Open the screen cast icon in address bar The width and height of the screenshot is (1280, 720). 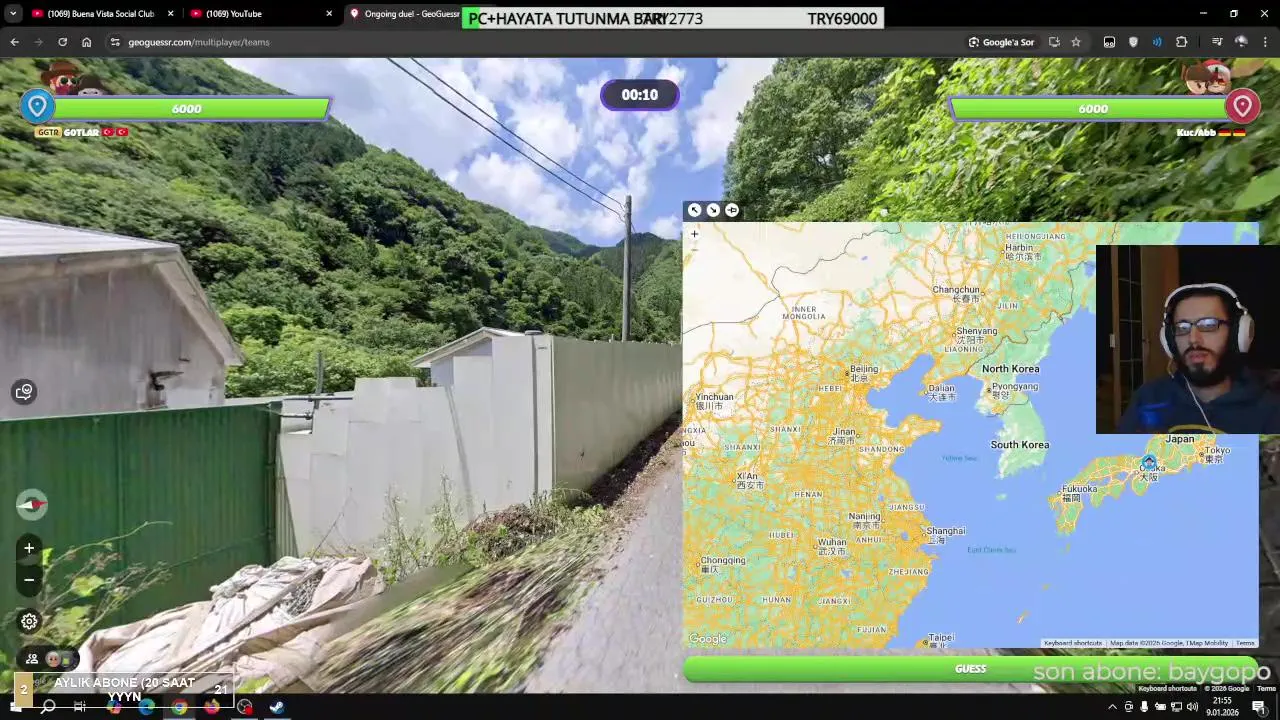click(1054, 42)
